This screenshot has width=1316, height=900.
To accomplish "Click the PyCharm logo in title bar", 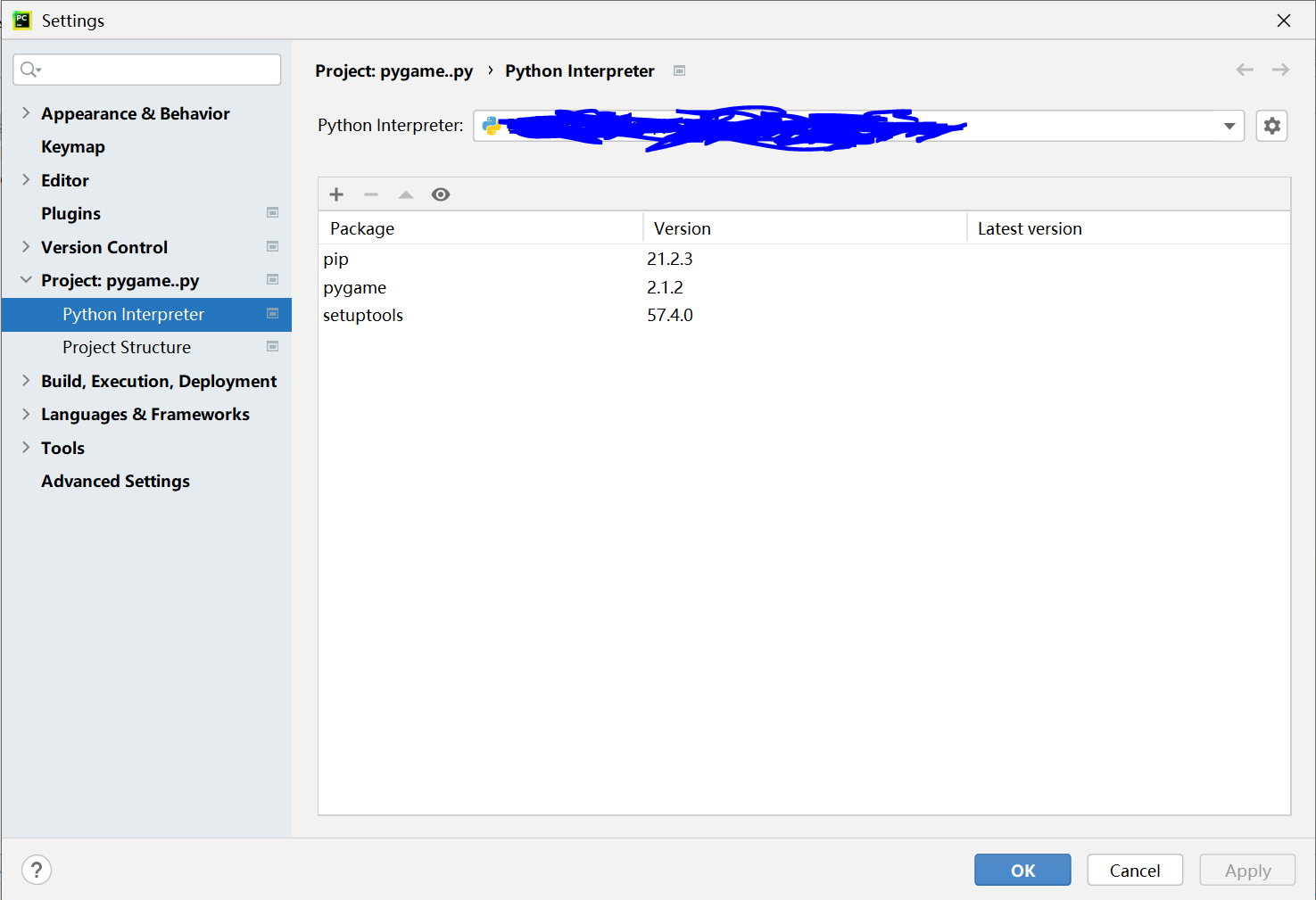I will (x=21, y=20).
